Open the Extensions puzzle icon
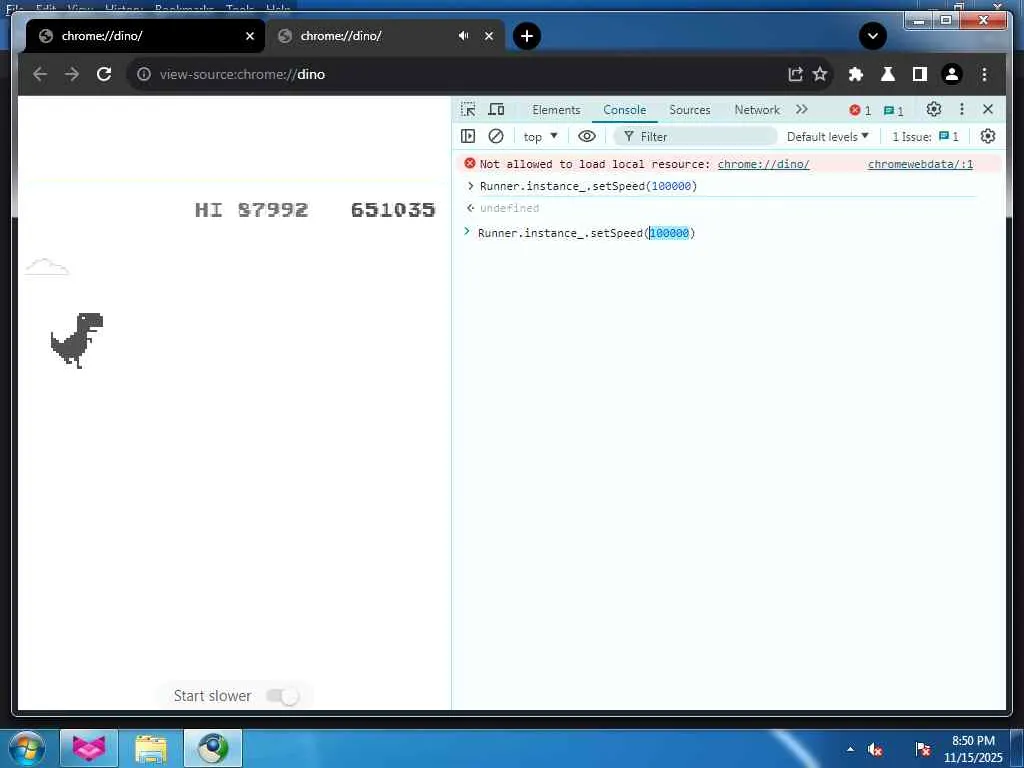1024x768 pixels. point(856,74)
